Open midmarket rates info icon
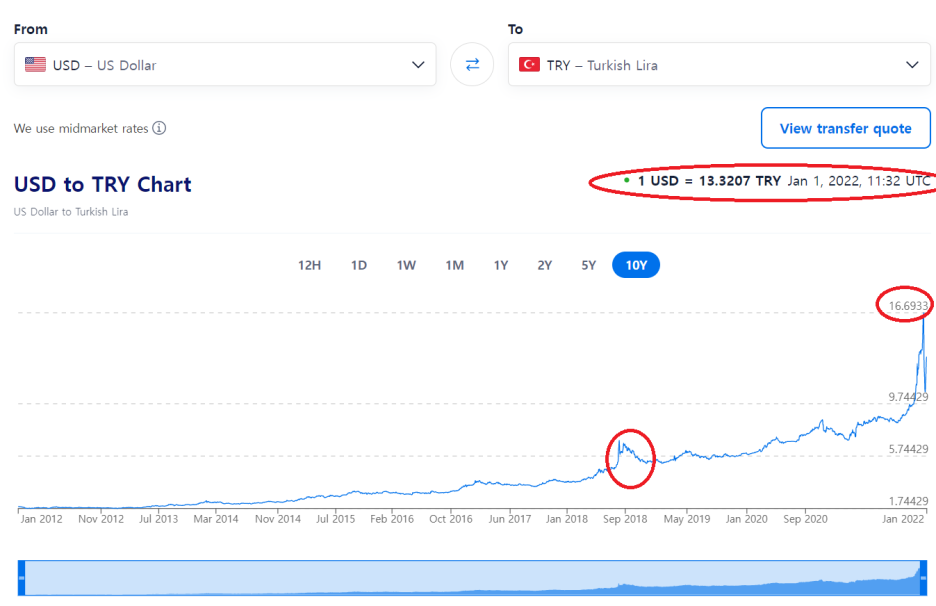Screen dimensions: 936x606 tap(159, 128)
